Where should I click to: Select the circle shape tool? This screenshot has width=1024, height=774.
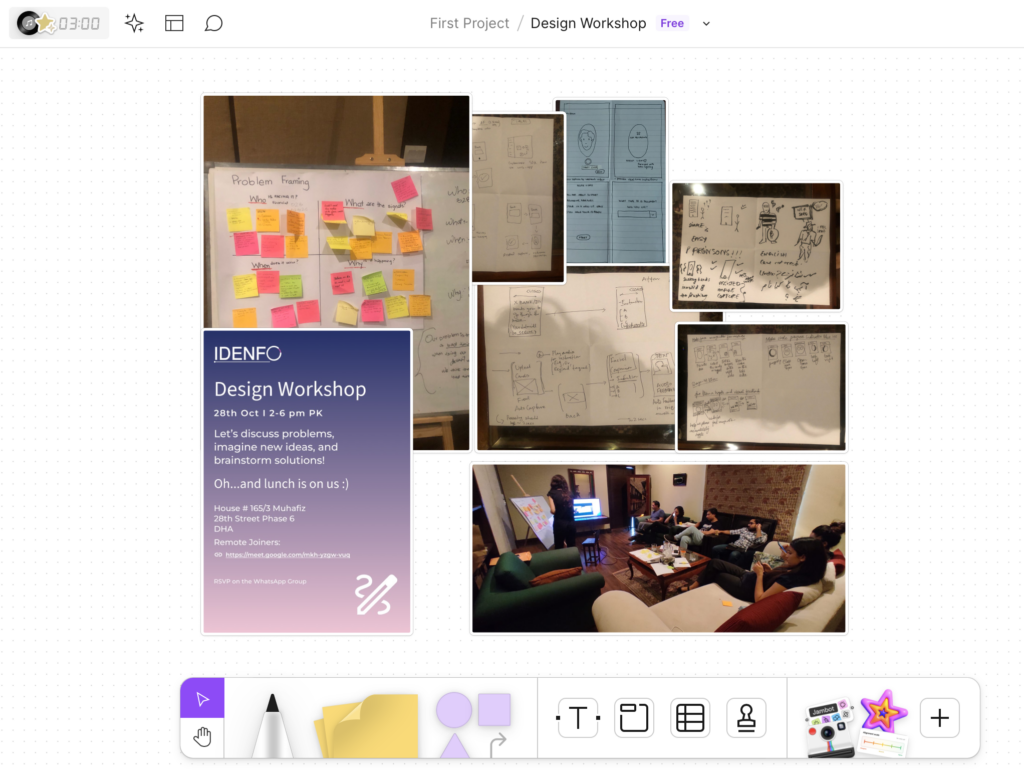(x=454, y=709)
